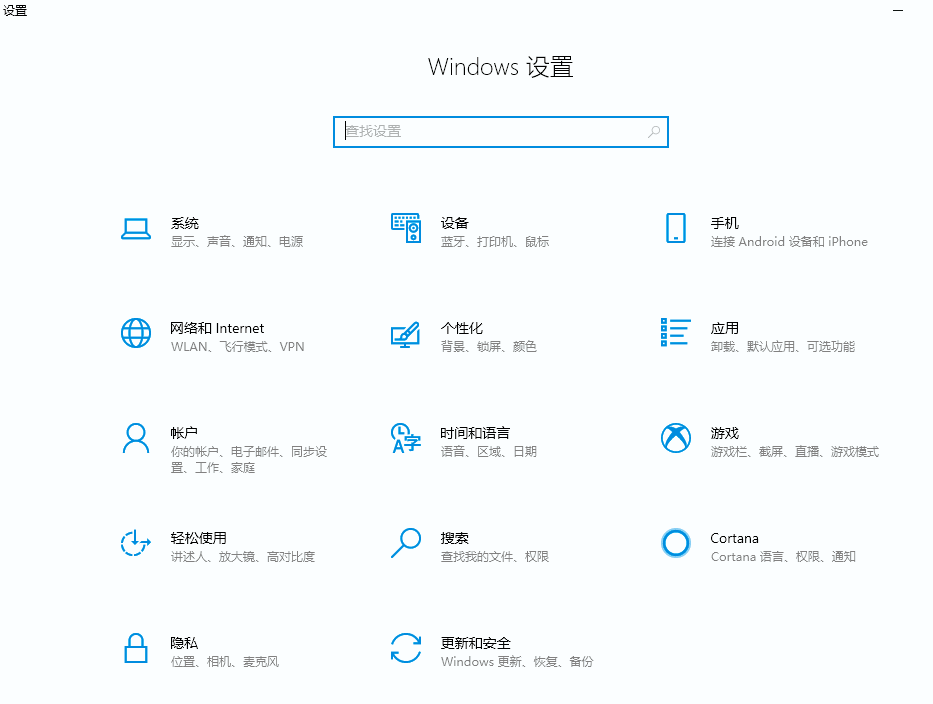Click the 搜索 magnifying glass icon
This screenshot has width=933, height=704.
(406, 543)
